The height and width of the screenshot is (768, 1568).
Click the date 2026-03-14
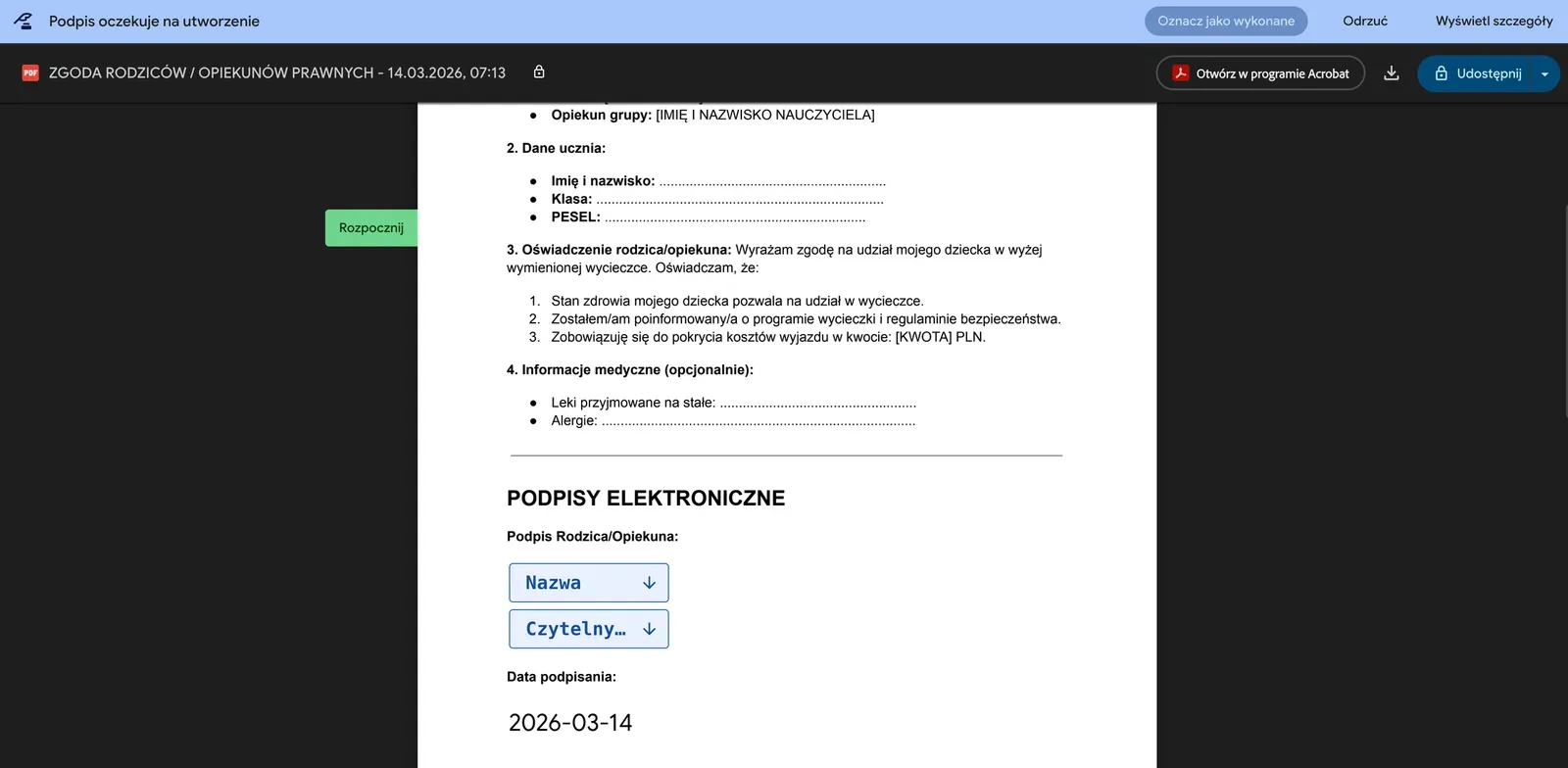pyautogui.click(x=570, y=723)
